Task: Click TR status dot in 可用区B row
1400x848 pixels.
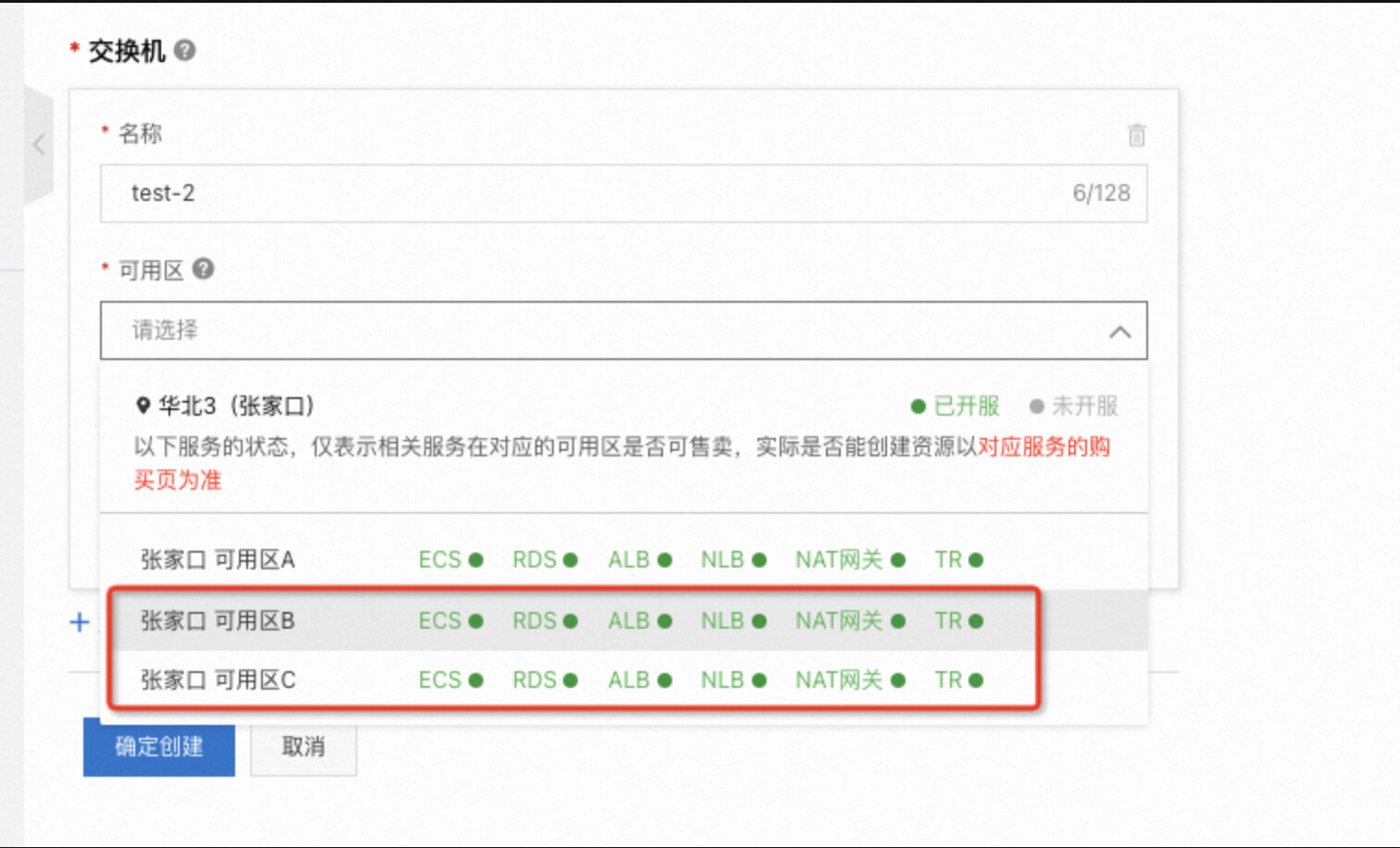Action: point(976,621)
